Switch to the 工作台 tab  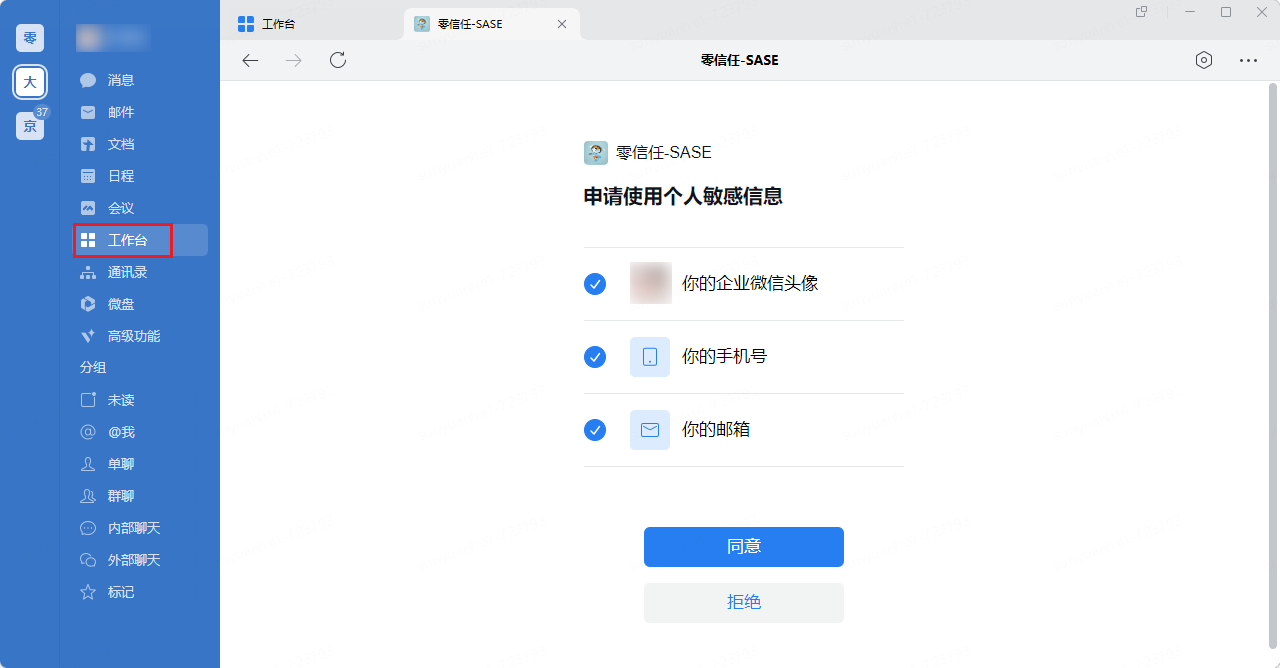(310, 24)
